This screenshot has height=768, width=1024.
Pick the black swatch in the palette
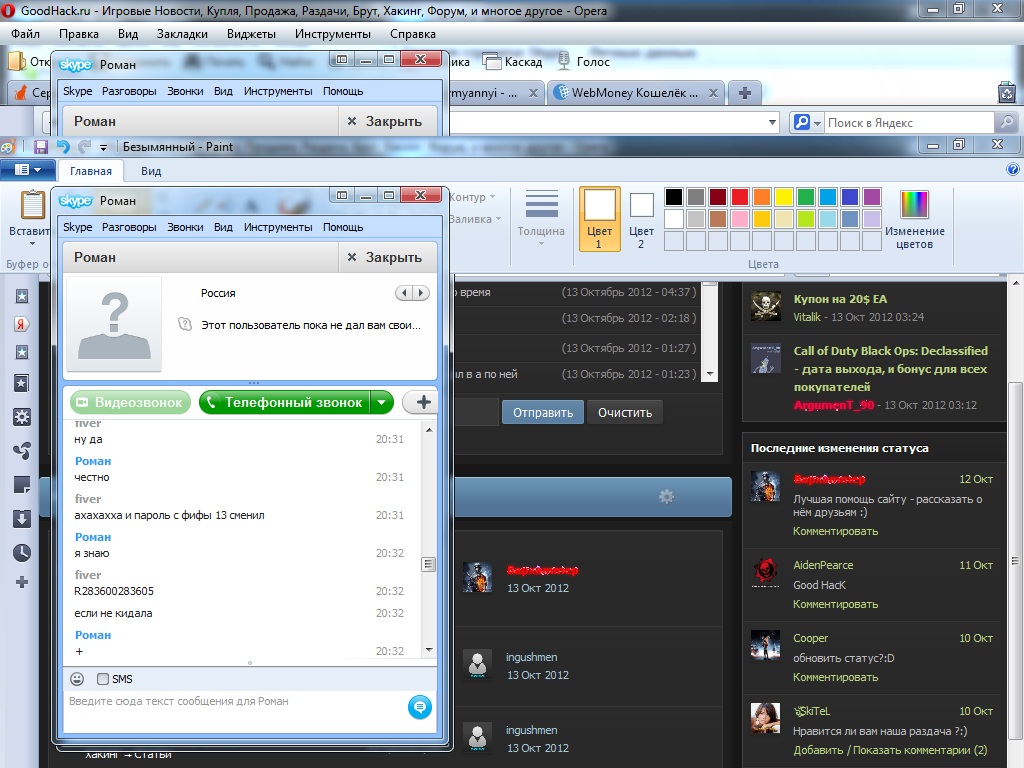[x=674, y=197]
